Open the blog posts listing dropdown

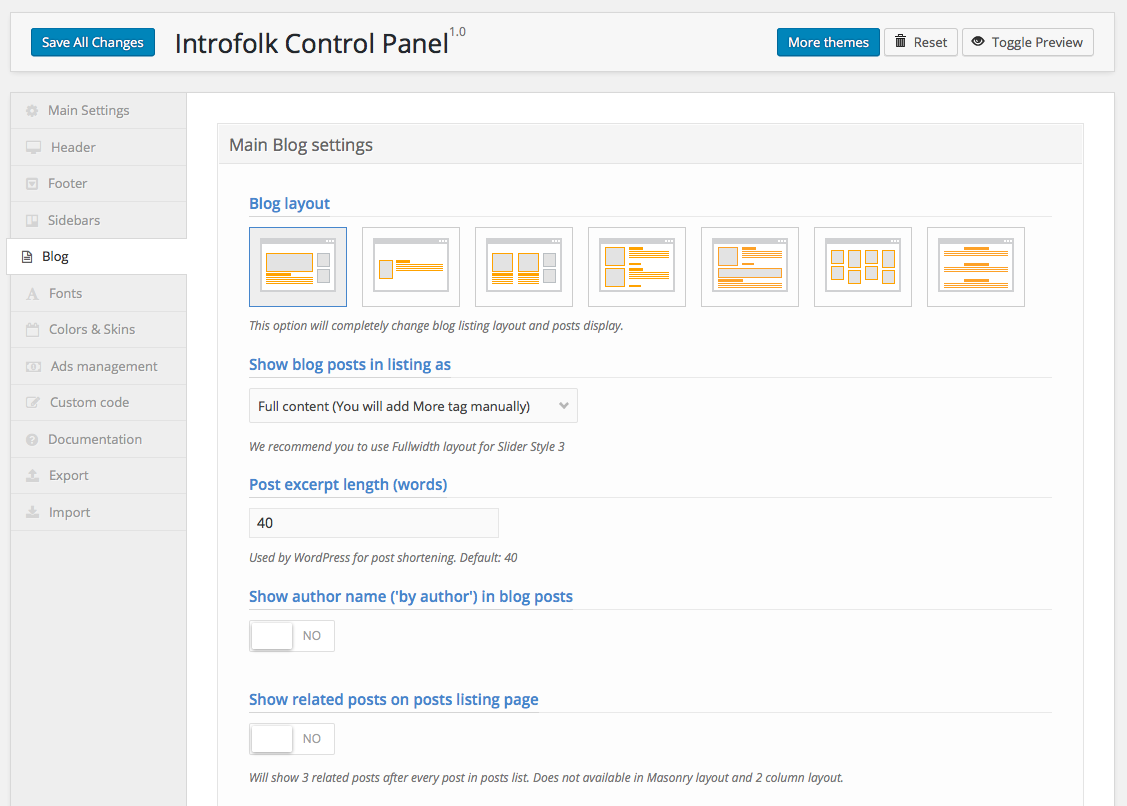pyautogui.click(x=413, y=406)
